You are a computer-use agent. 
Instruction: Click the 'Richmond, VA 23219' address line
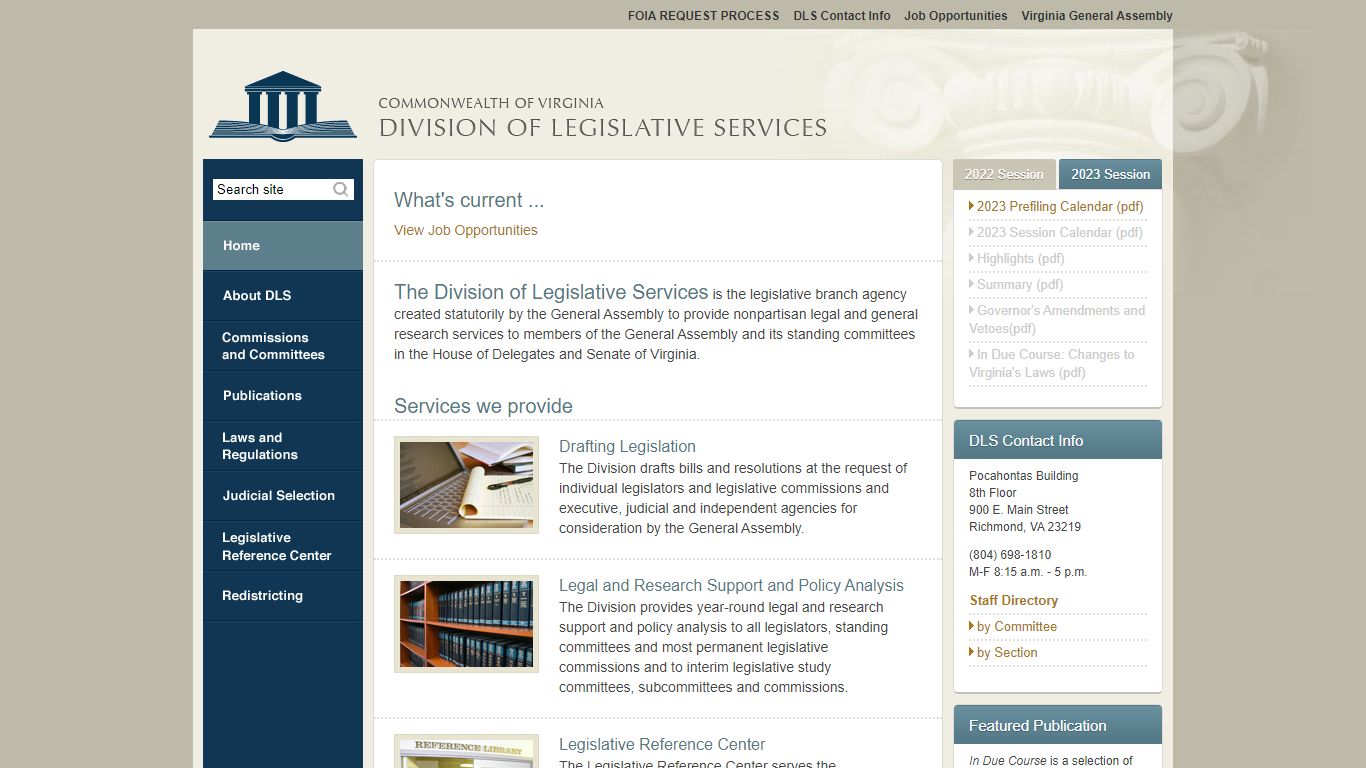(1025, 527)
